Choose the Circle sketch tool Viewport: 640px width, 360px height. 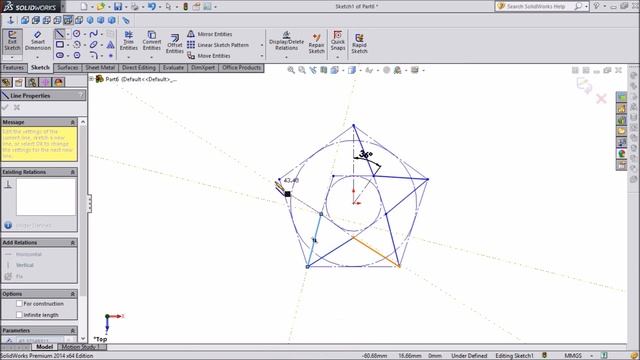[x=76, y=34]
